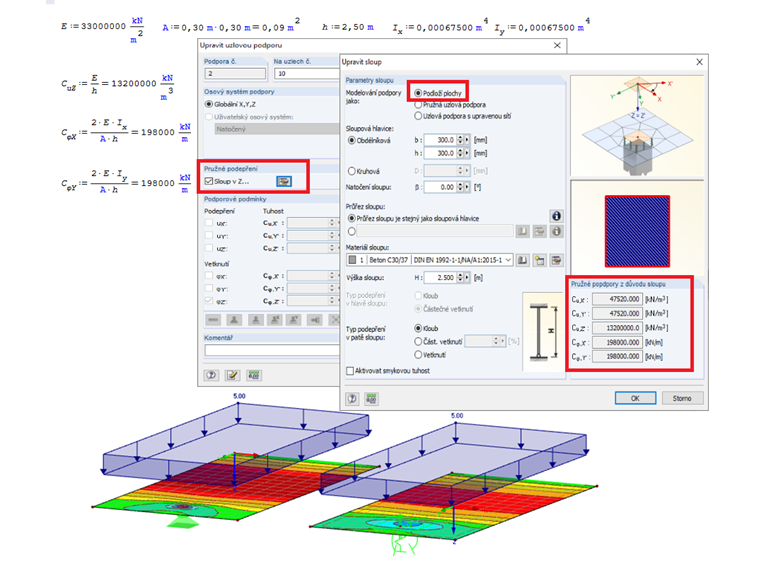Select cross-section same as column head option

[352, 219]
